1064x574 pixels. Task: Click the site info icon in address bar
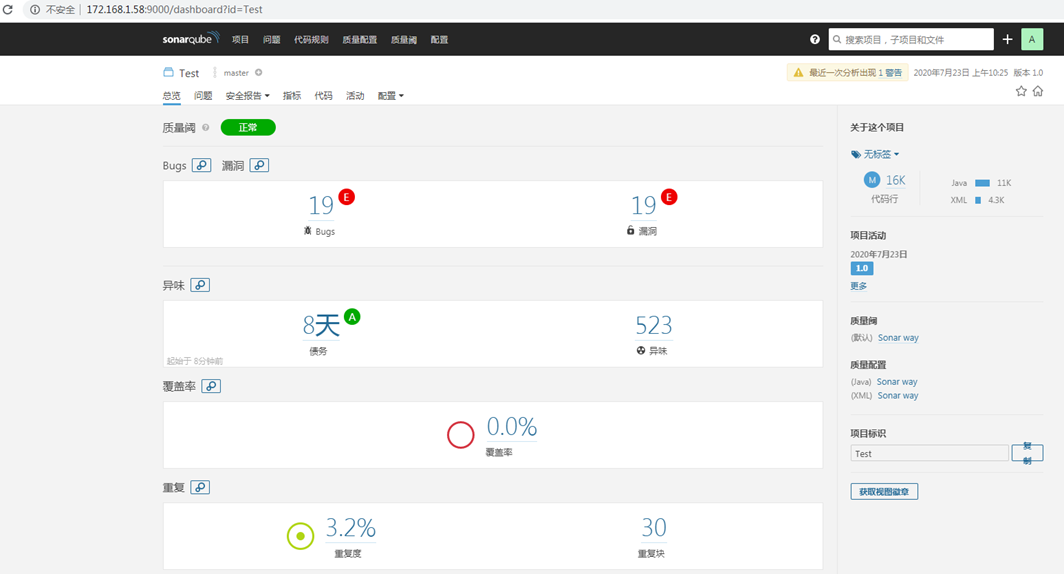[35, 9]
